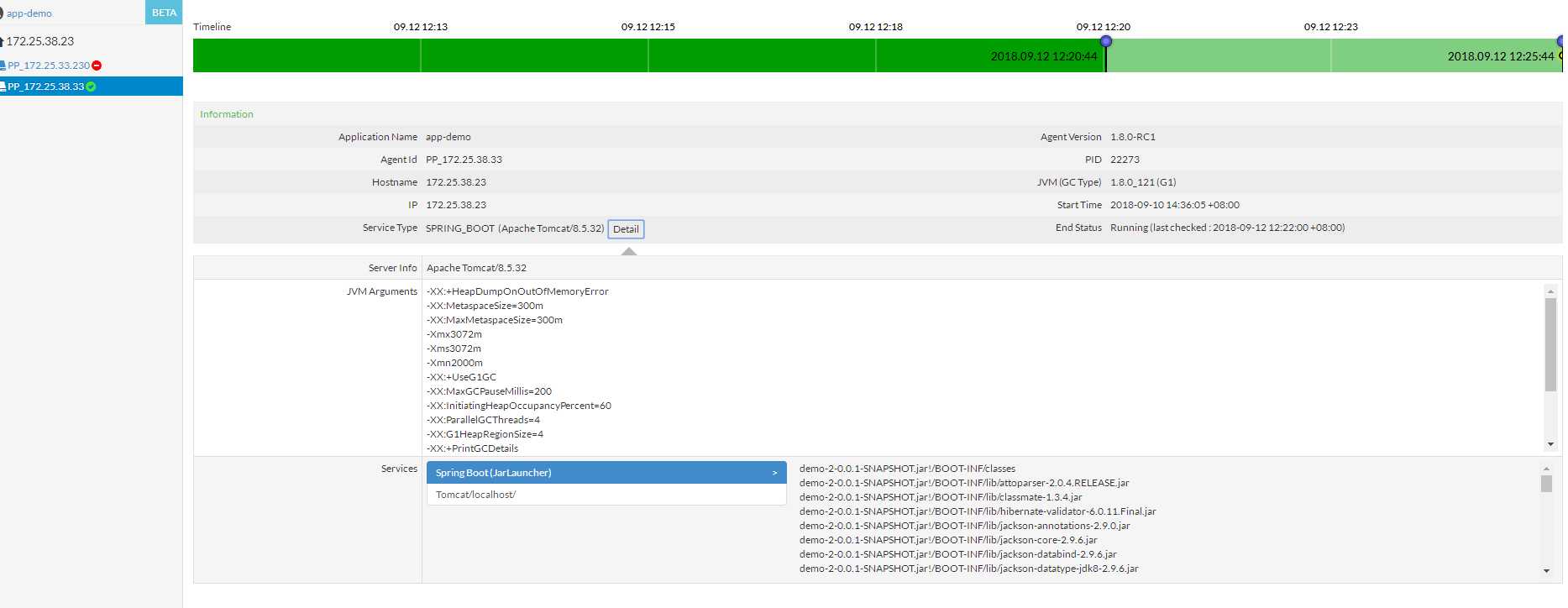Click the green running-status icon beside PP_172.25.38.33

pyautogui.click(x=91, y=86)
